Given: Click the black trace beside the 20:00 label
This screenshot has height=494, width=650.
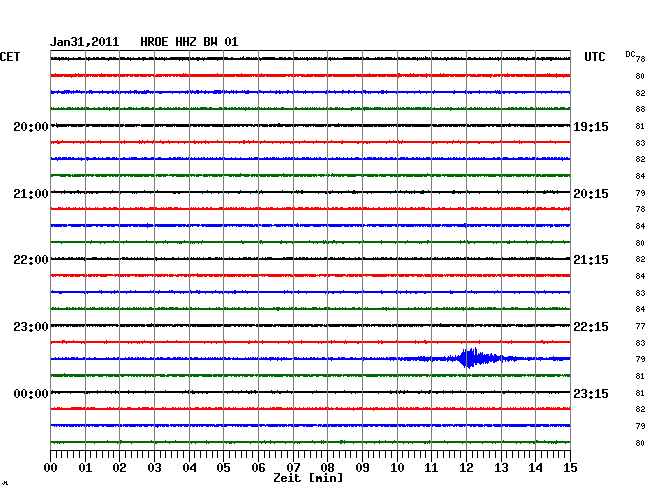Looking at the screenshot, I should 310,125.
